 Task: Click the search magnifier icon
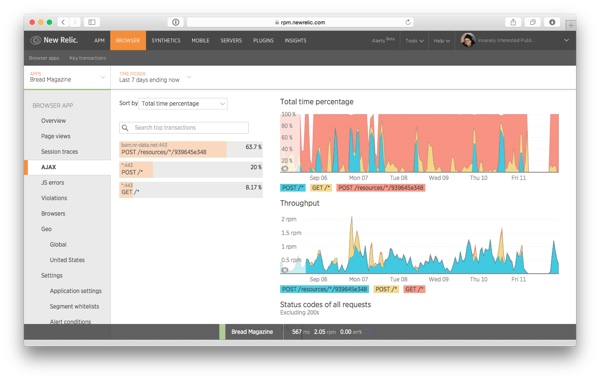point(125,127)
